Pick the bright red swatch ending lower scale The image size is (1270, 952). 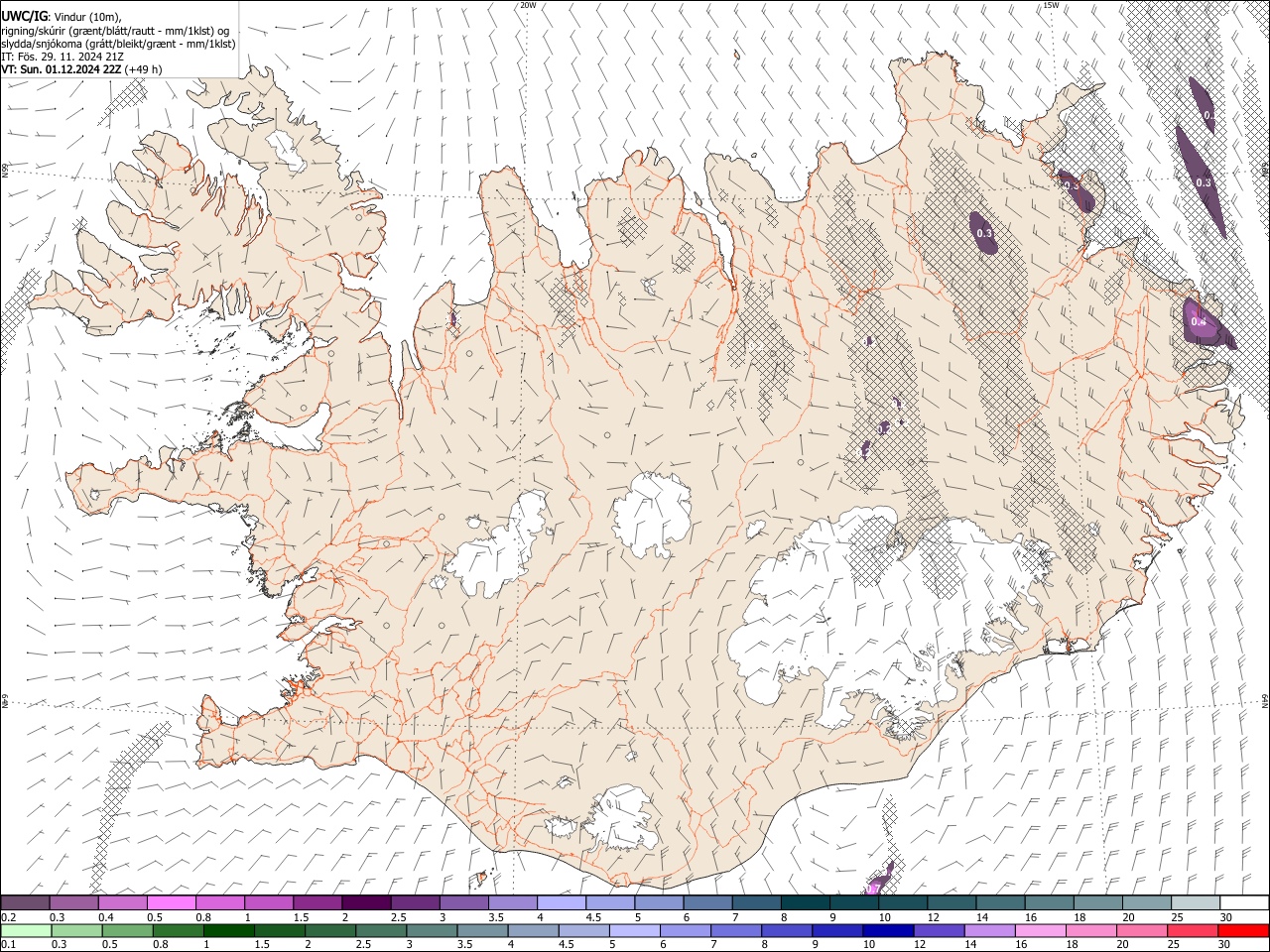1242,930
